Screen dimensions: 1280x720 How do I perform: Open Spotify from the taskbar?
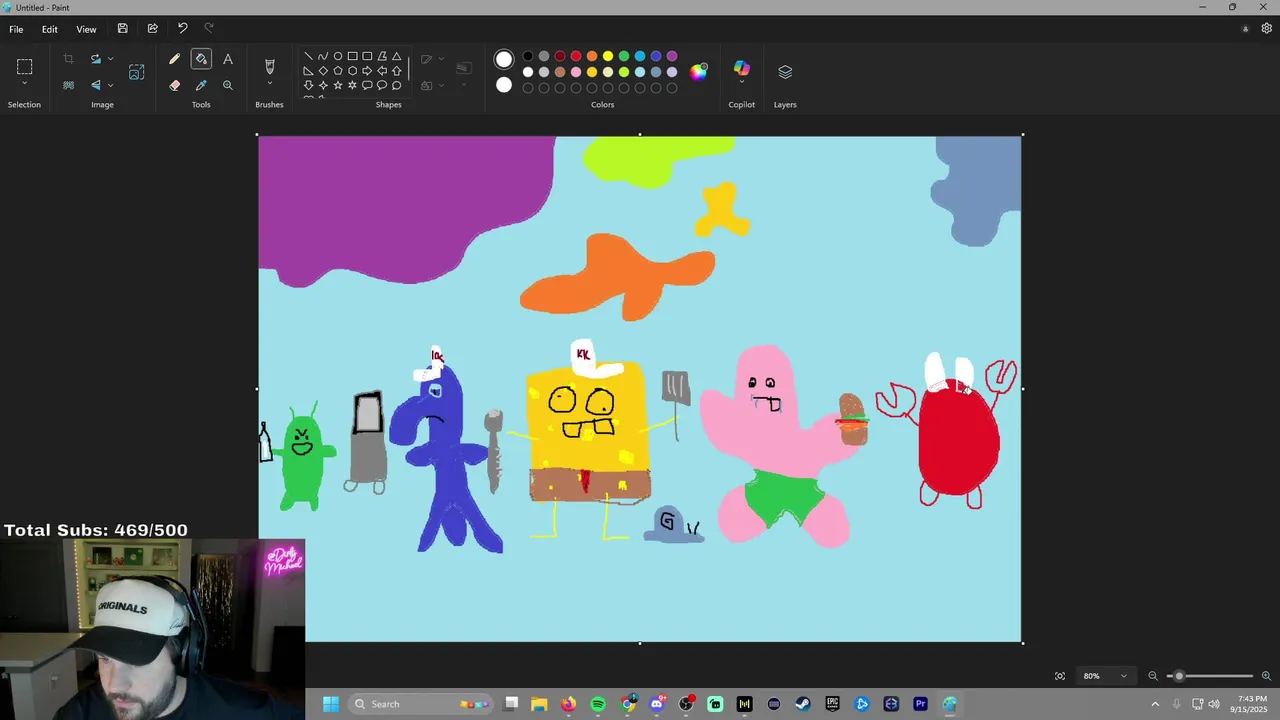point(598,704)
